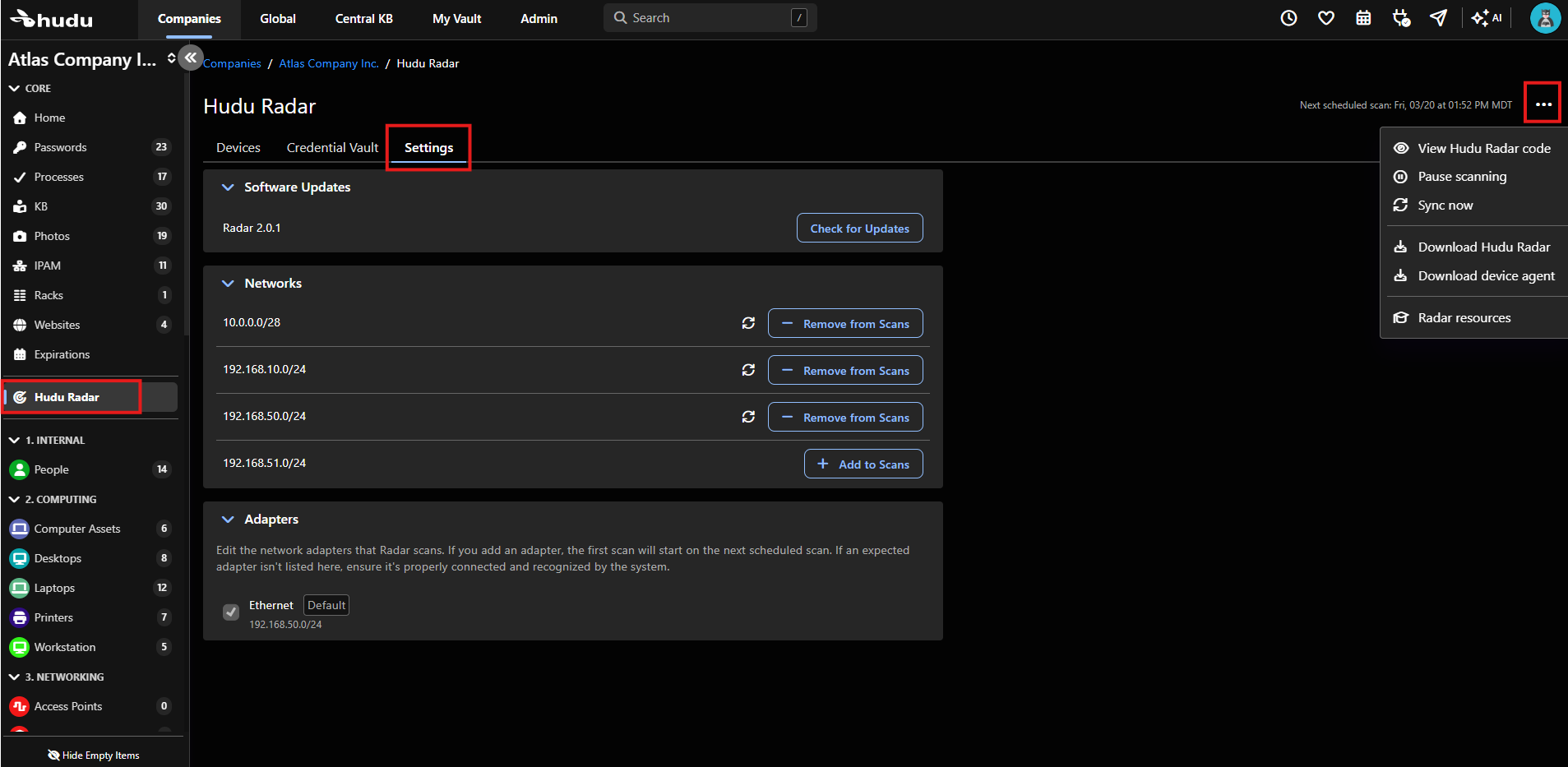Remove 192.168.10.0/24 from scans

pos(845,370)
